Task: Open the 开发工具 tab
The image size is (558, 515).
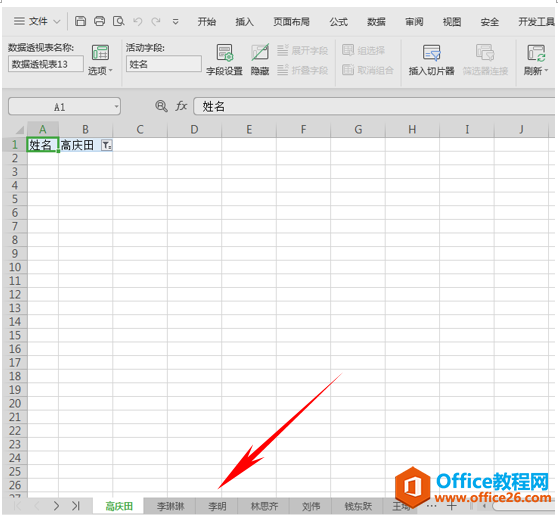Action: pos(536,22)
